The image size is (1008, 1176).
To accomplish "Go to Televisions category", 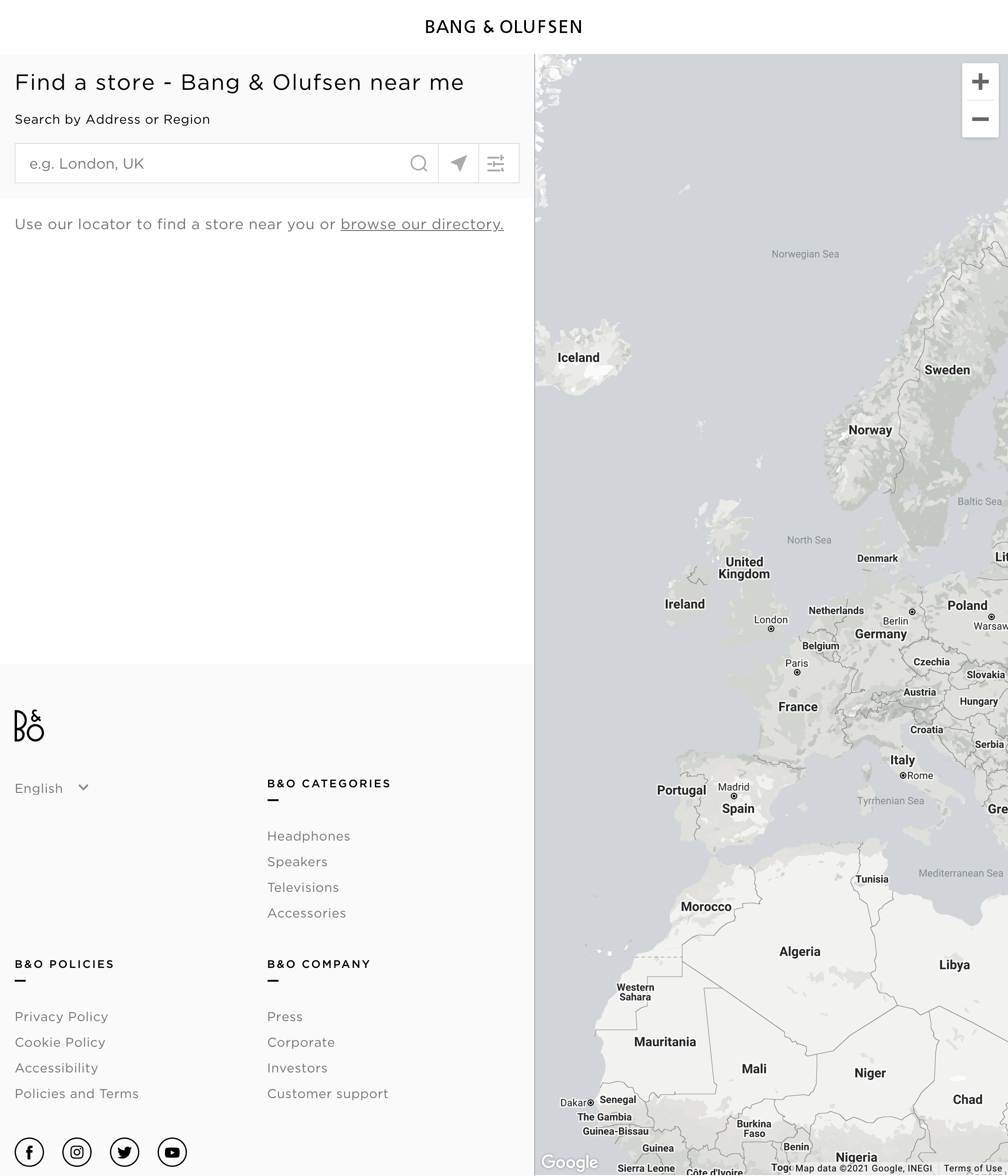I will [x=302, y=887].
